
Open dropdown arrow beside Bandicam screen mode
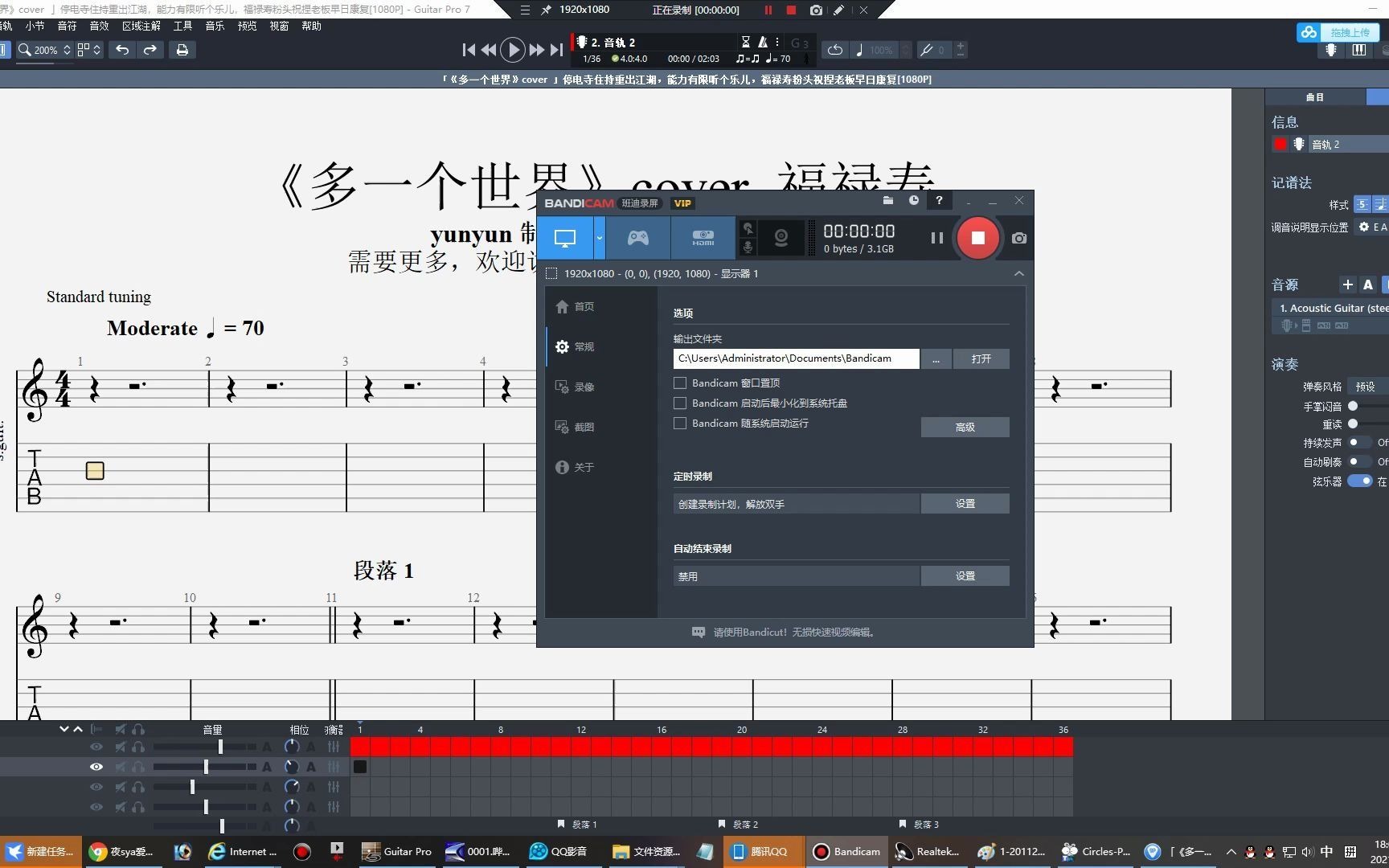pos(600,238)
